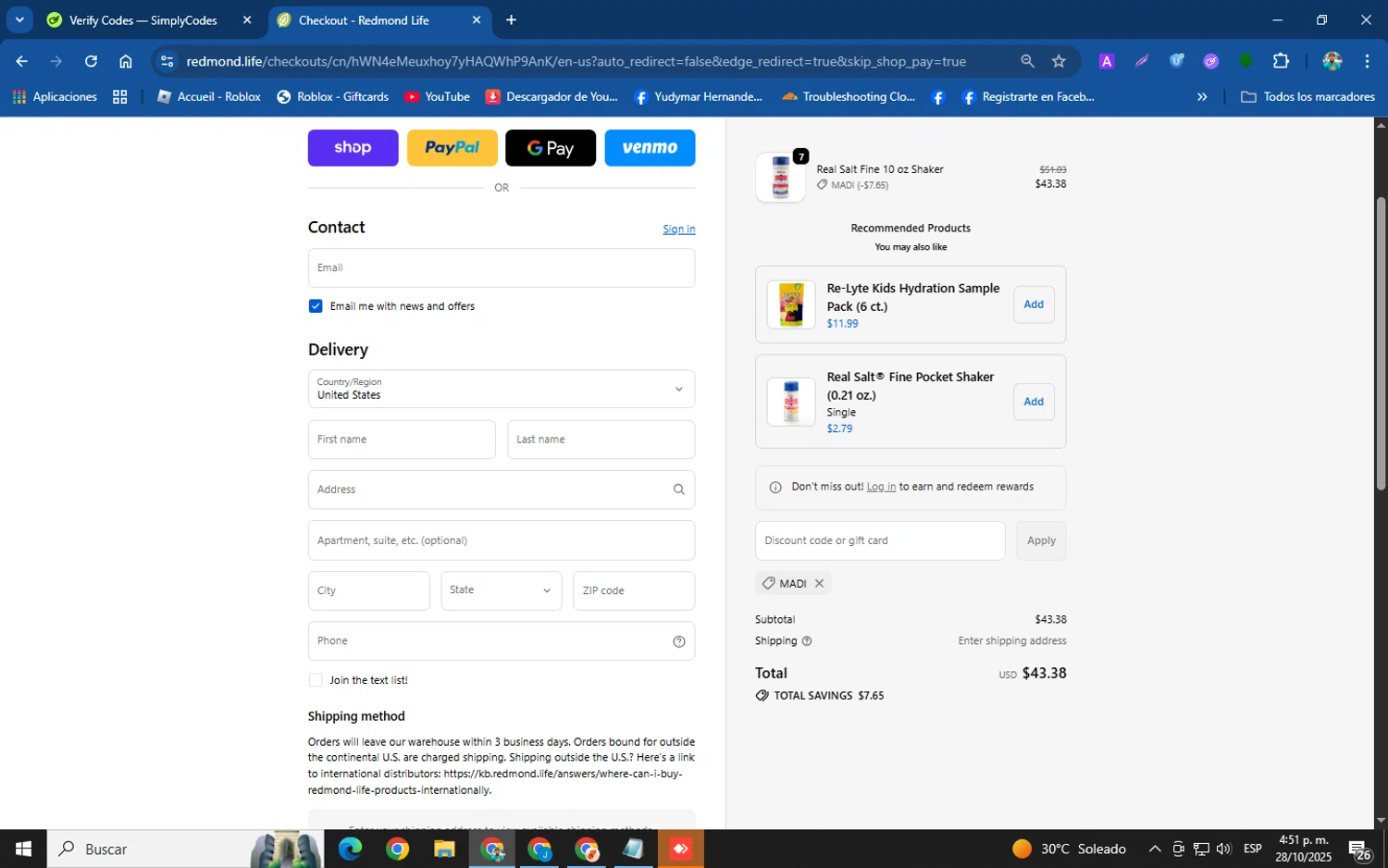The image size is (1388, 868).
Task: Open the taskbar notification center
Action: (x=1359, y=849)
